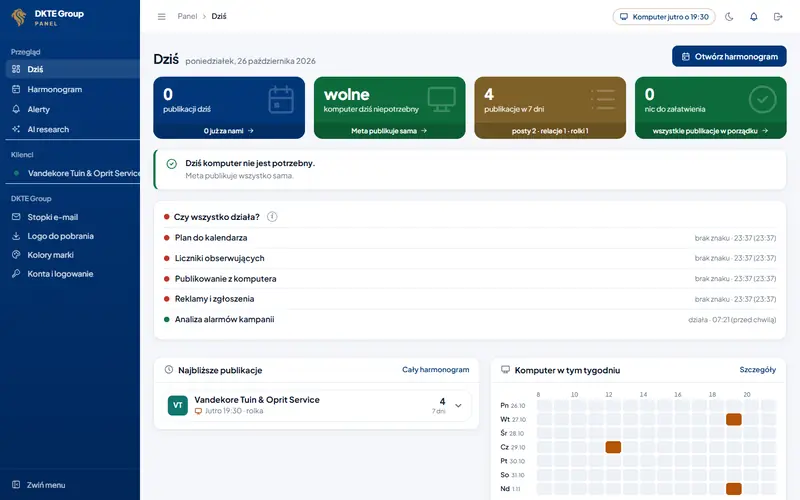
Task: Click the logout icon in top bar
Action: pyautogui.click(x=778, y=17)
